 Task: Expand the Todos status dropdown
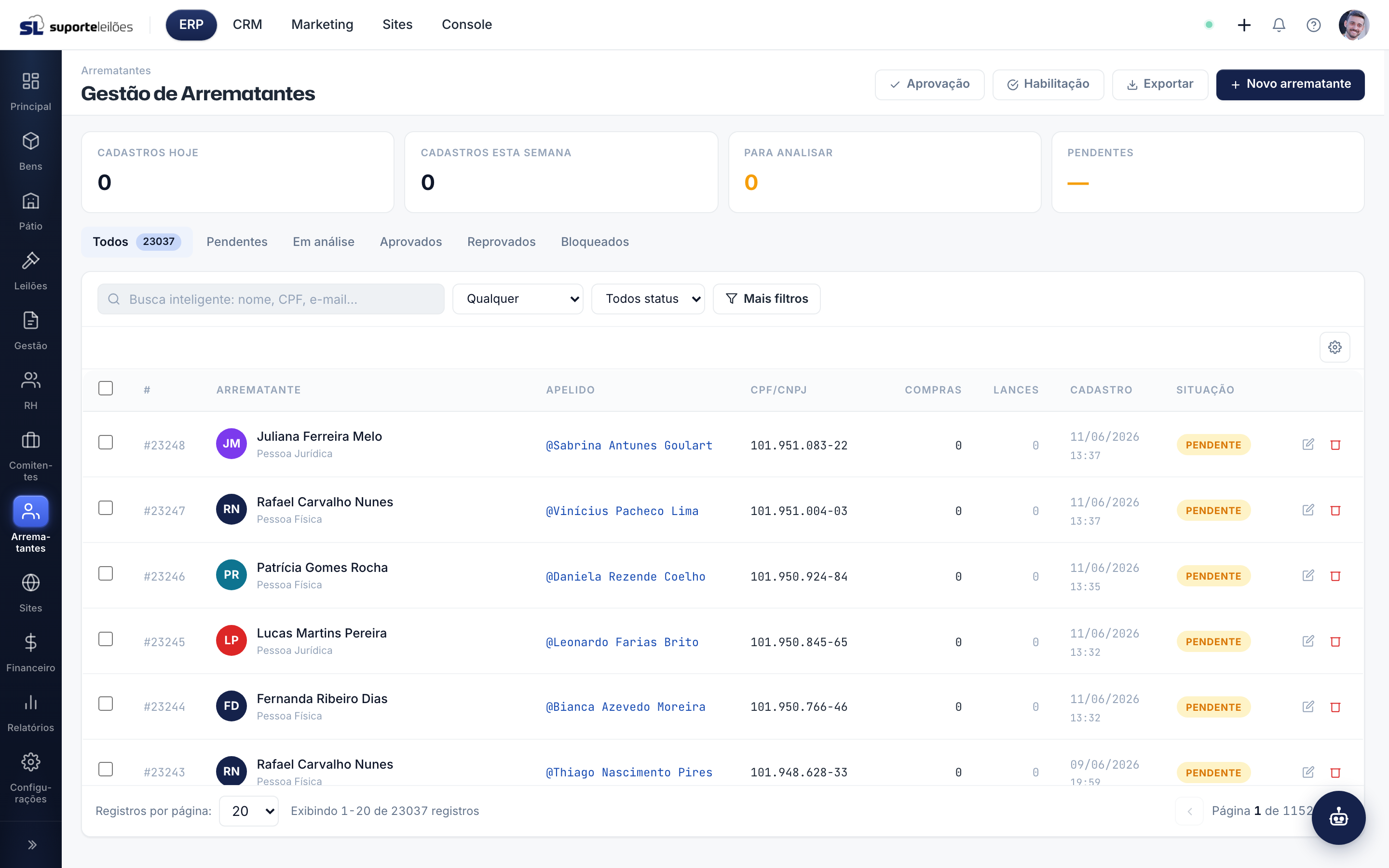click(648, 298)
